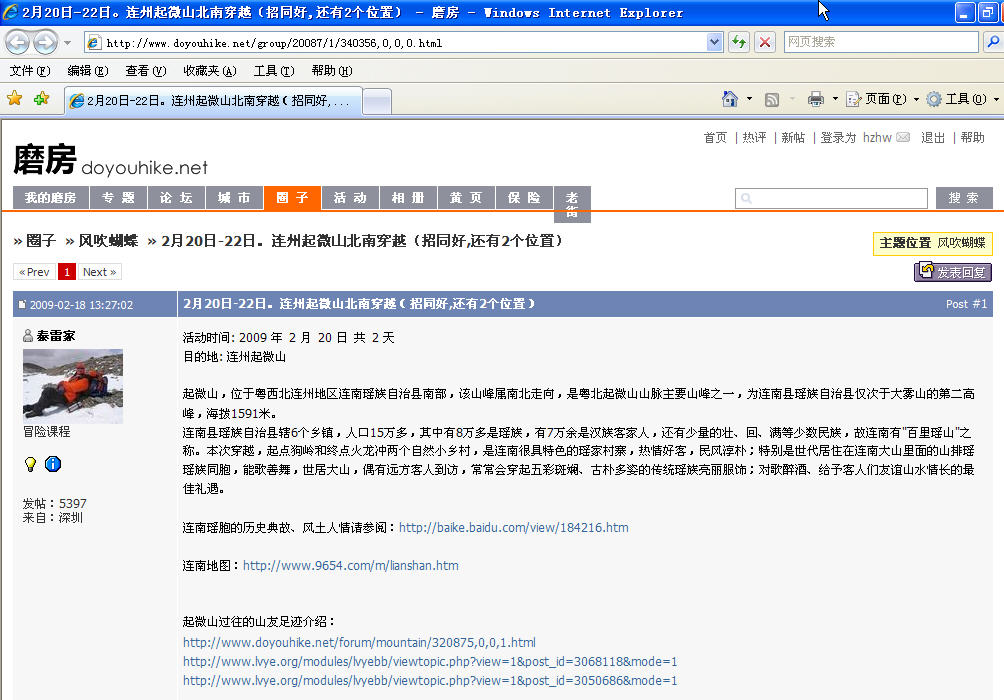Click the Refresh page icon
Viewport: 1004px width, 700px height.
tap(738, 42)
